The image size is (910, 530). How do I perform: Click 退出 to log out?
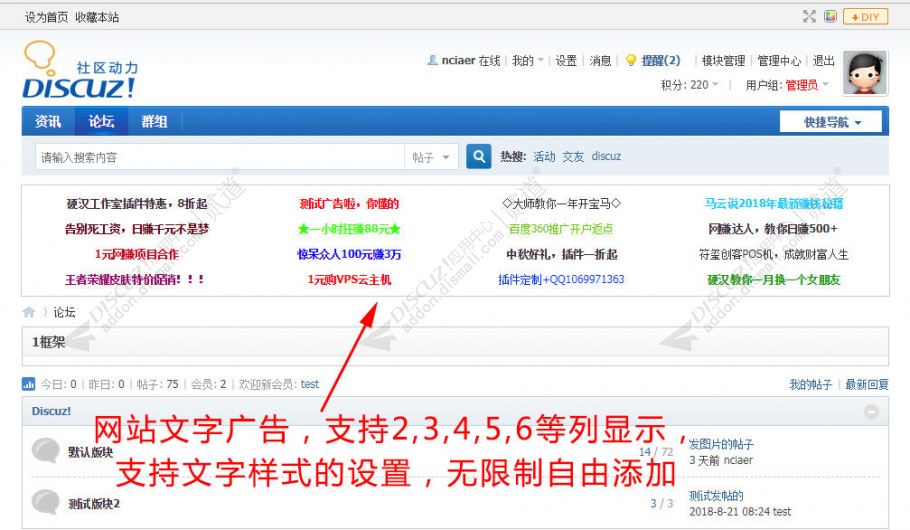(x=824, y=60)
